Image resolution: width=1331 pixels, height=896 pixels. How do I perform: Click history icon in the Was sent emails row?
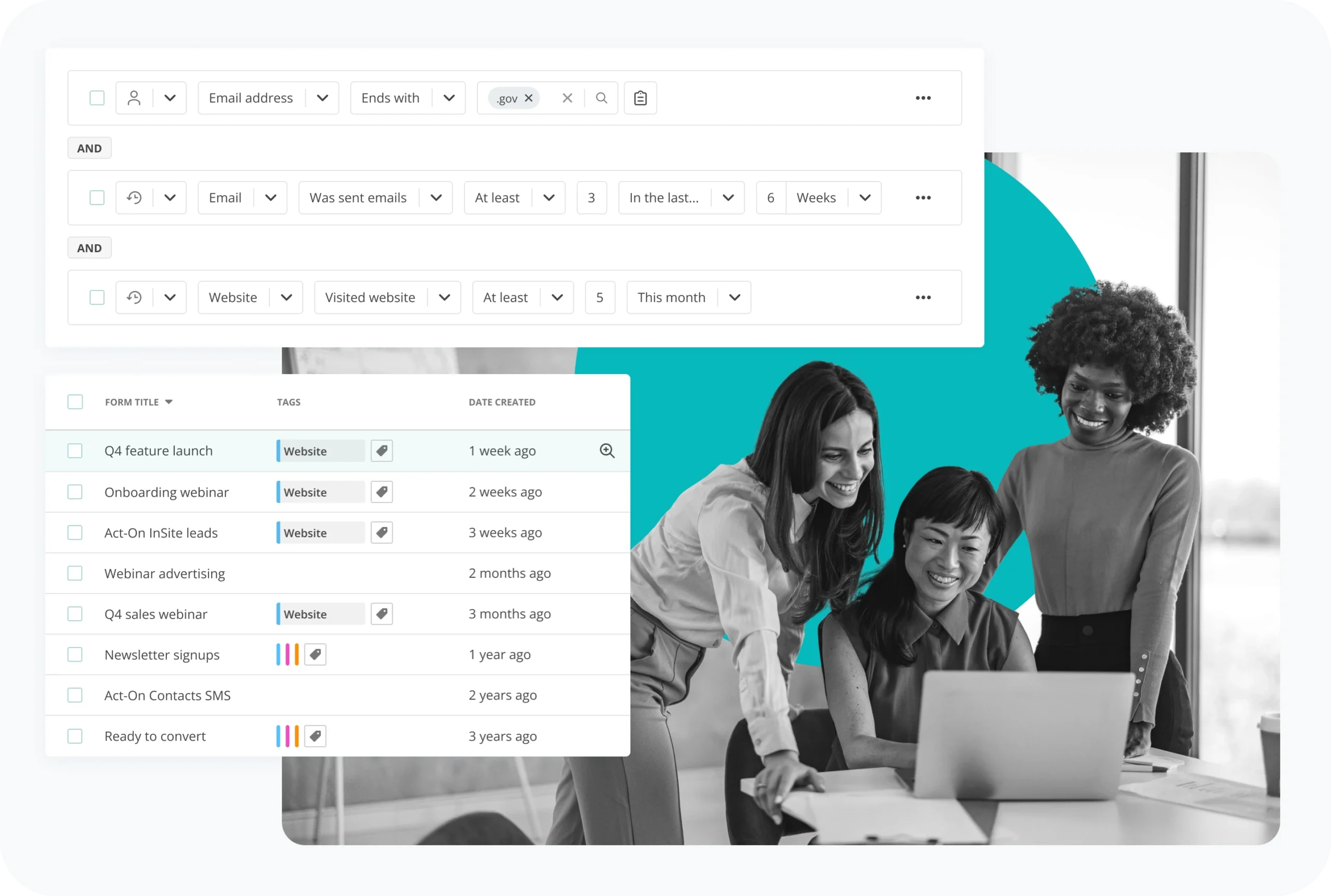(x=134, y=197)
